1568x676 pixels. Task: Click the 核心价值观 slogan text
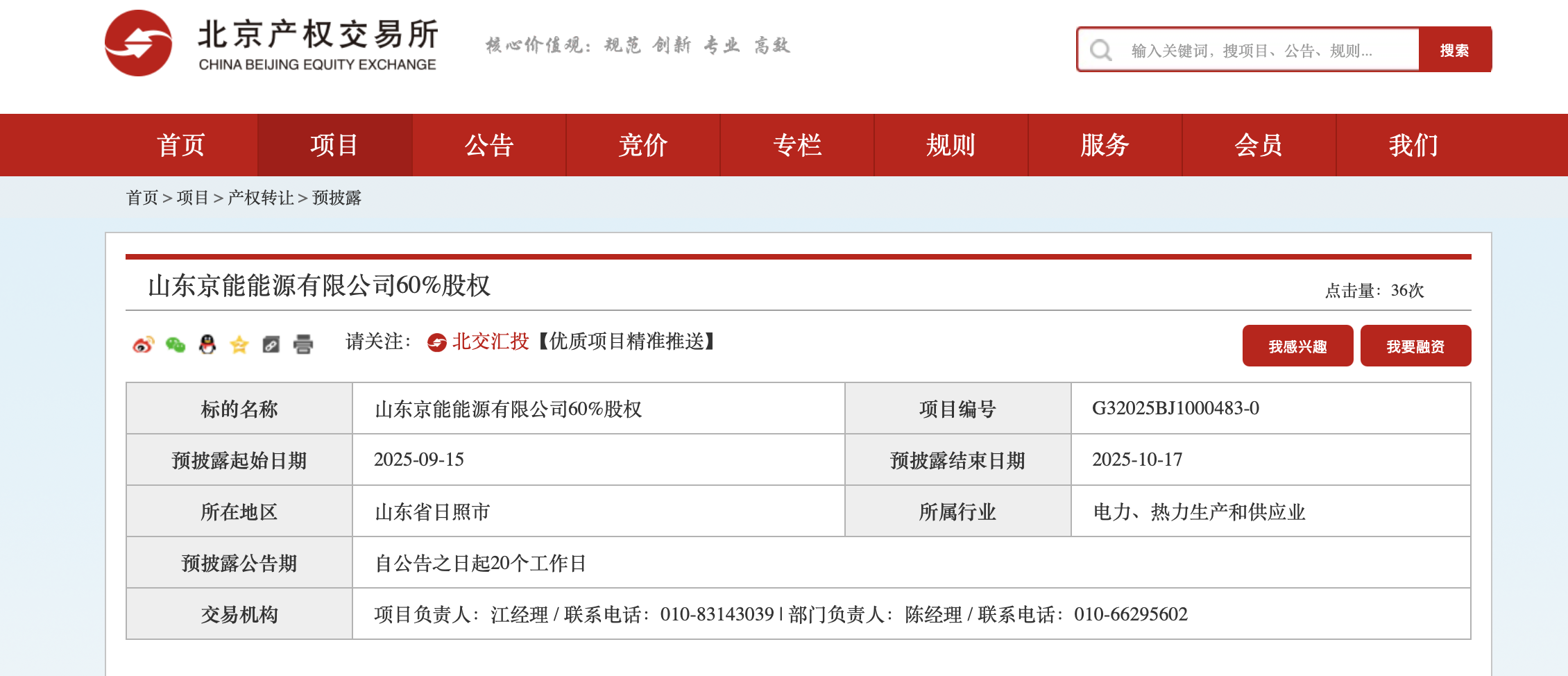638,46
